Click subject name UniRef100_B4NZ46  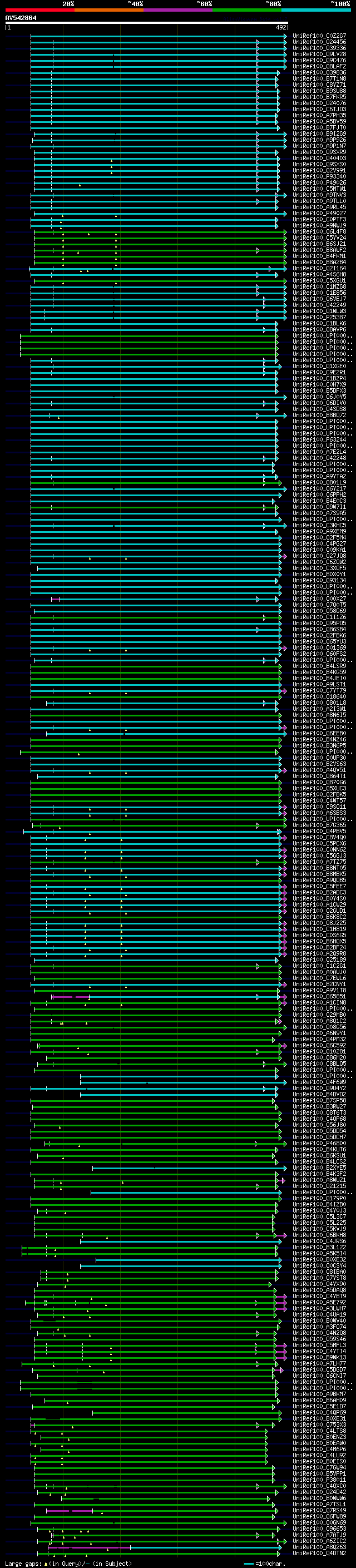[x=319, y=740]
